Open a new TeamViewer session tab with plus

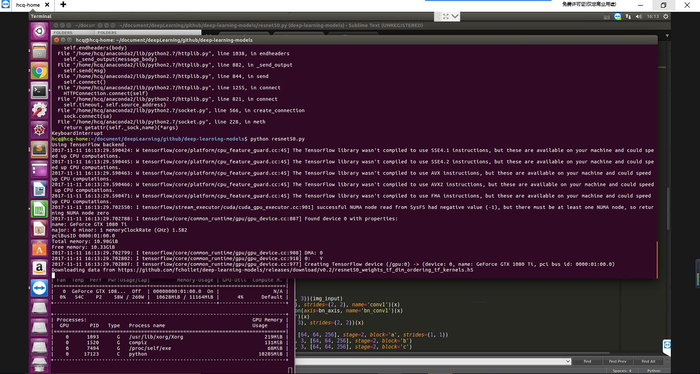[63, 4]
